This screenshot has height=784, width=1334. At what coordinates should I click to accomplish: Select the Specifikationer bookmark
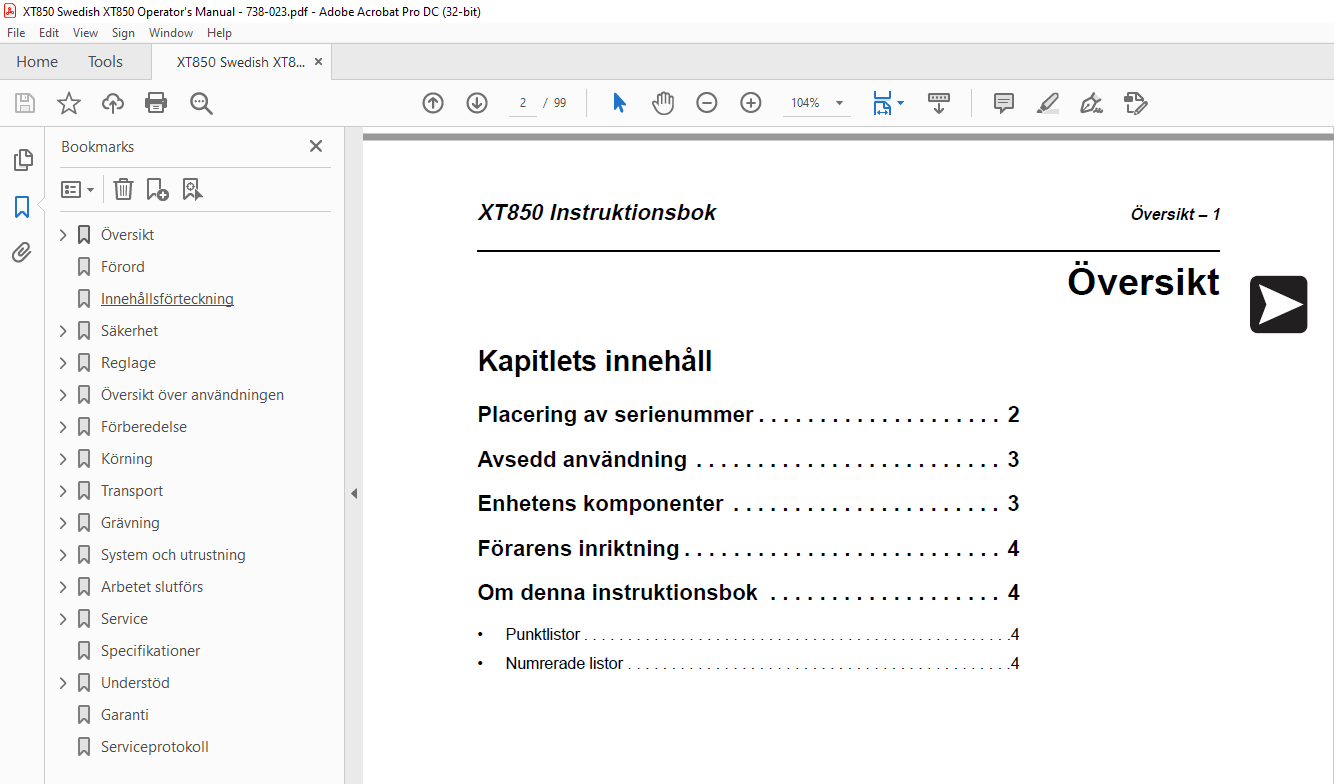[150, 651]
